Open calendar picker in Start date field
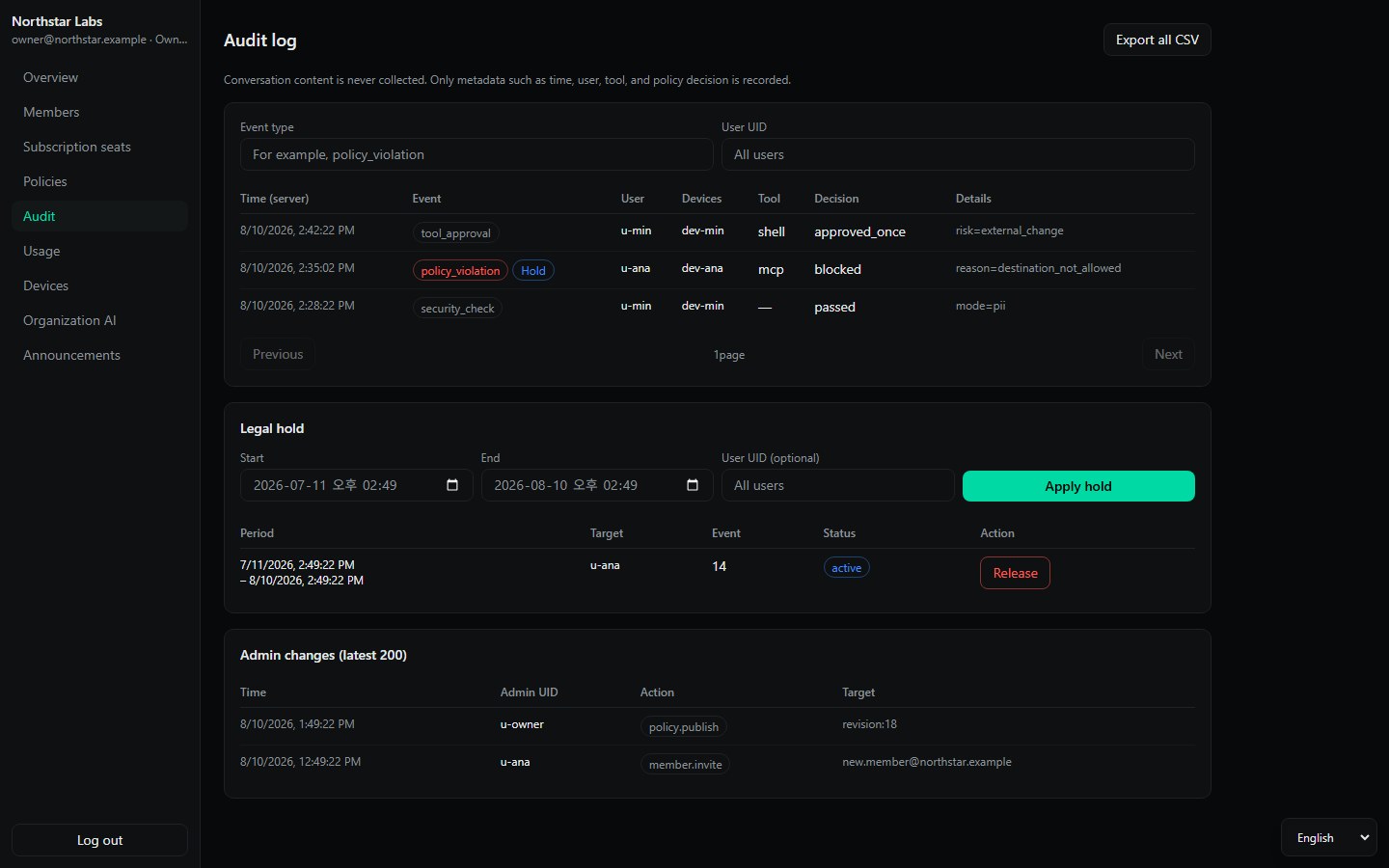Image resolution: width=1389 pixels, height=868 pixels. pyautogui.click(x=452, y=485)
